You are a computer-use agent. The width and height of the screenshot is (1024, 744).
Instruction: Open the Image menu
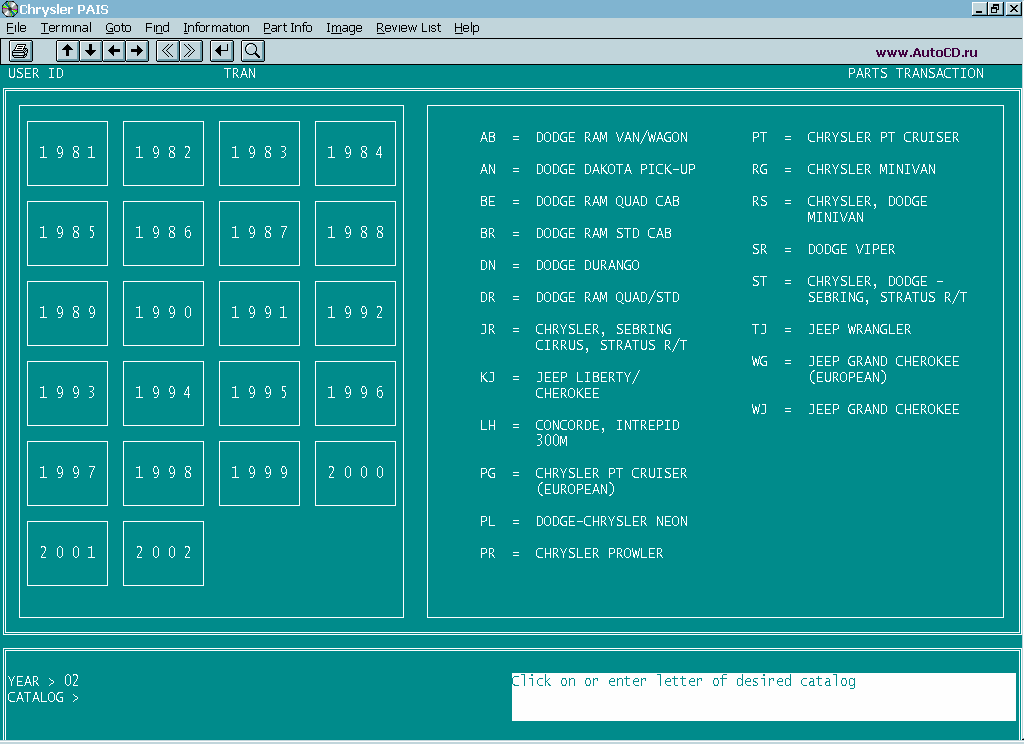click(x=344, y=27)
